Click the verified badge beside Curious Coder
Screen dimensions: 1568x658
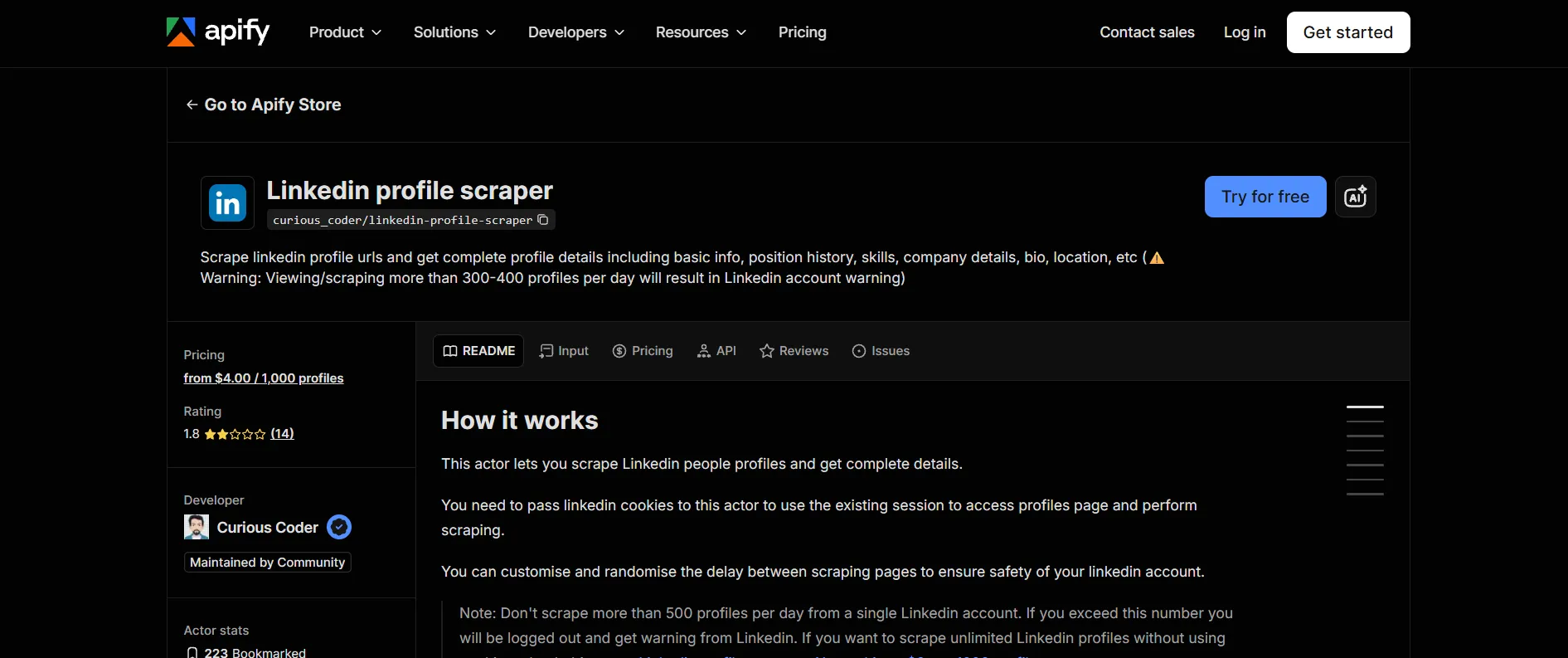(x=339, y=527)
